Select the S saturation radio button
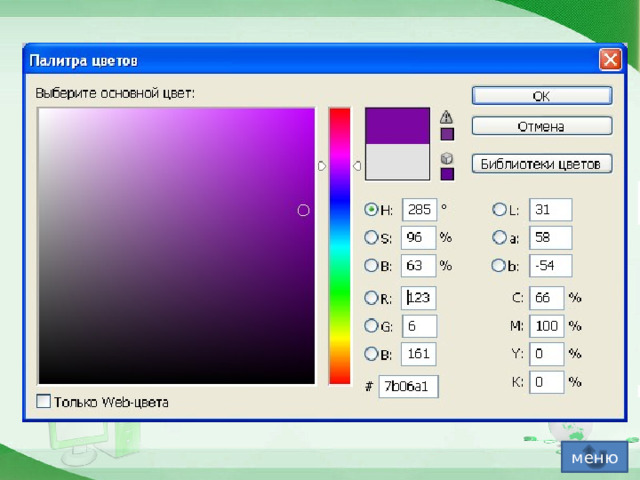Screen dimensions: 640x480 pyautogui.click(x=371, y=237)
